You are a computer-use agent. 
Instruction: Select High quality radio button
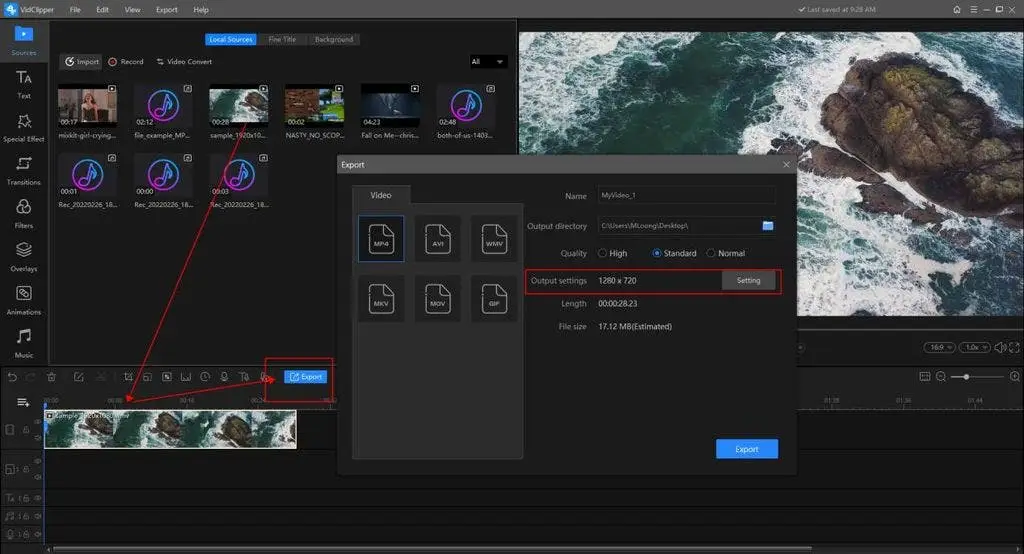(603, 253)
